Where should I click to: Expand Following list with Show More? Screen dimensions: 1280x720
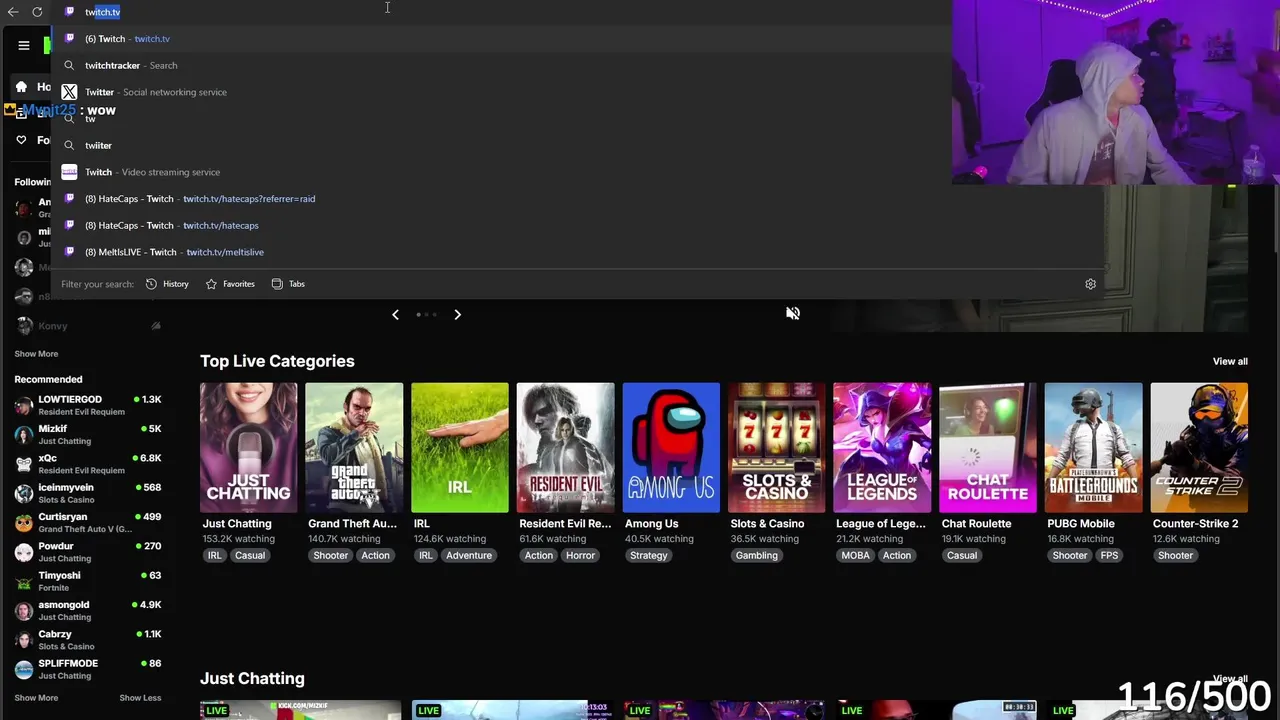click(x=36, y=354)
